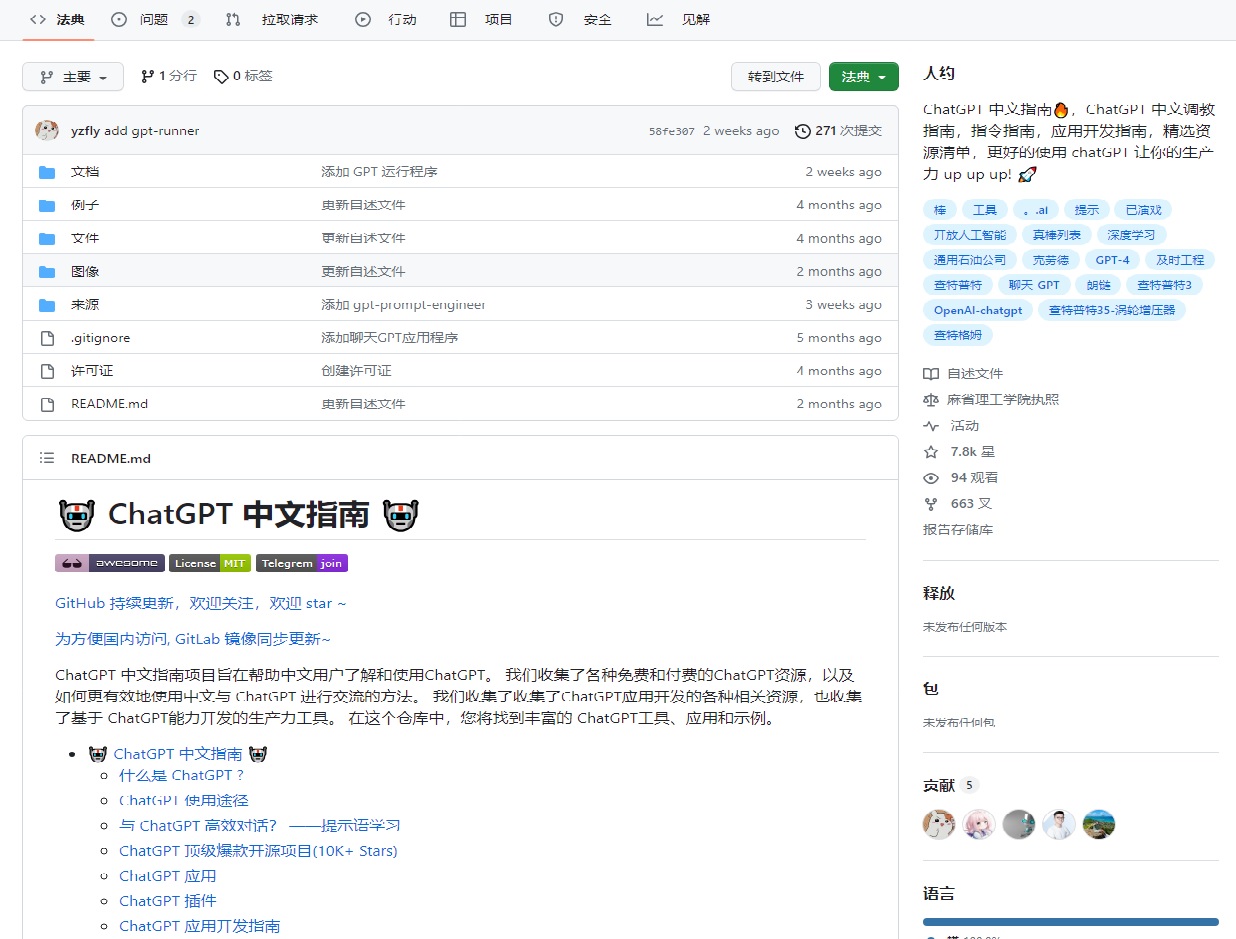Click the language percentage bar under 语言
The image size is (1236, 939).
pyautogui.click(x=1070, y=922)
